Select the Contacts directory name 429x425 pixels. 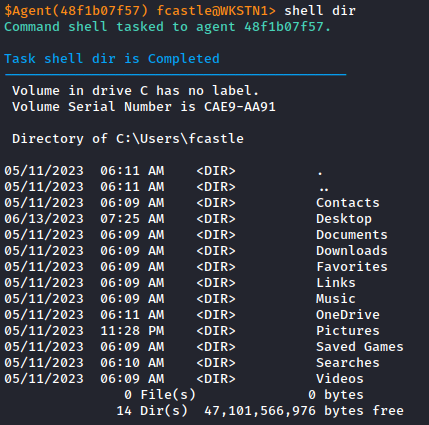(x=348, y=203)
